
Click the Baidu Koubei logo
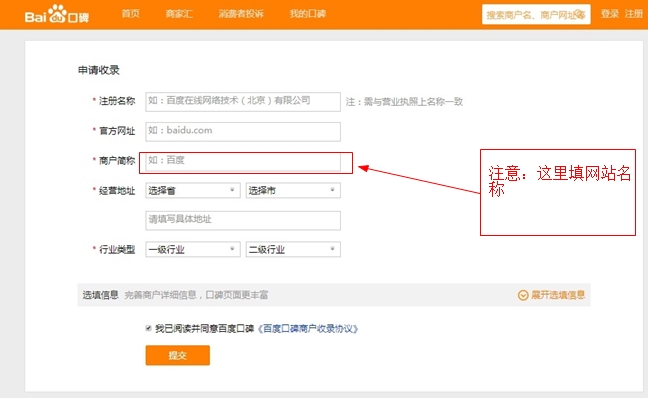tap(57, 14)
